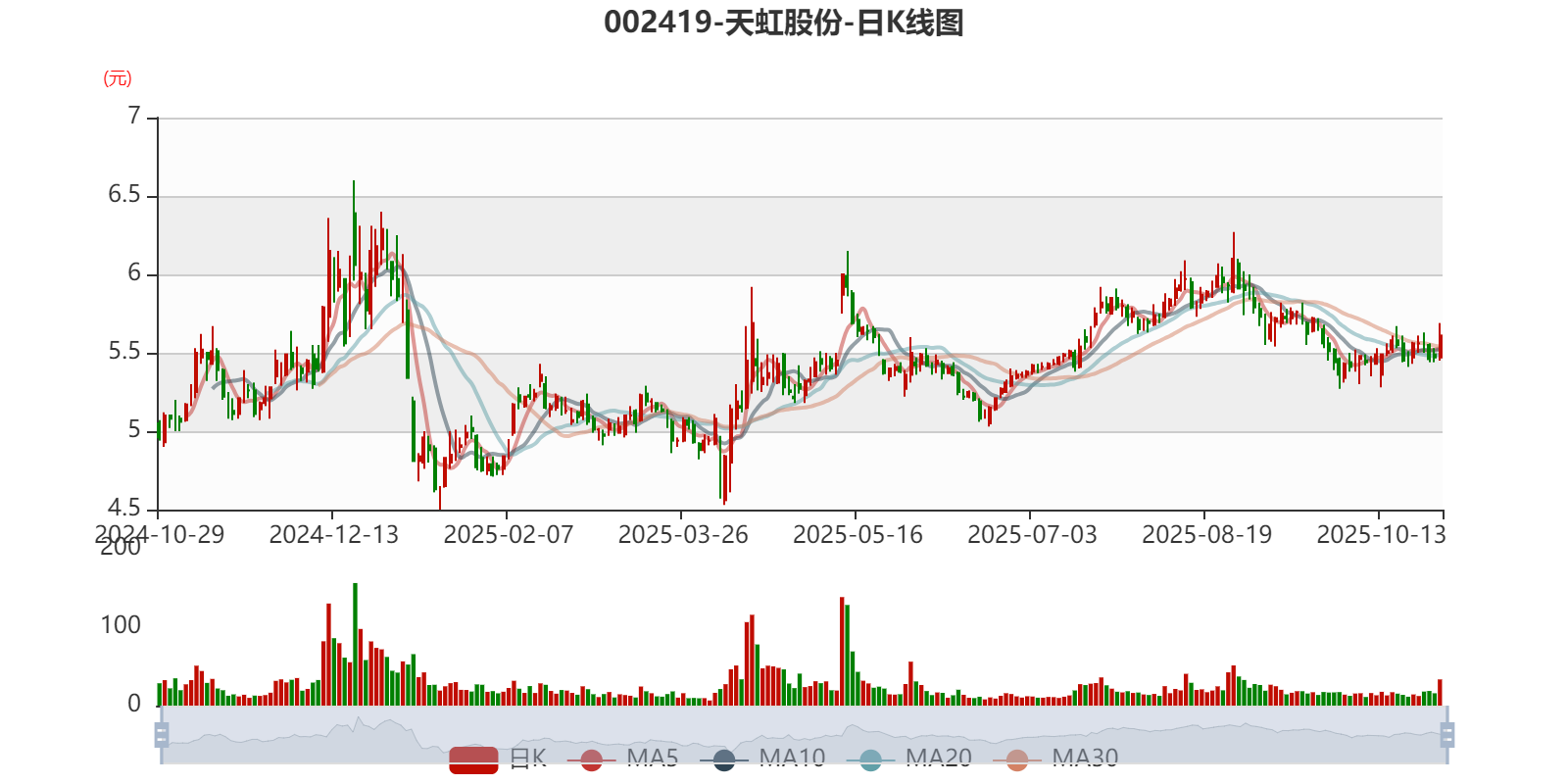
Task: Click the 2025-05-16 date label
Action: pyautogui.click(x=857, y=534)
